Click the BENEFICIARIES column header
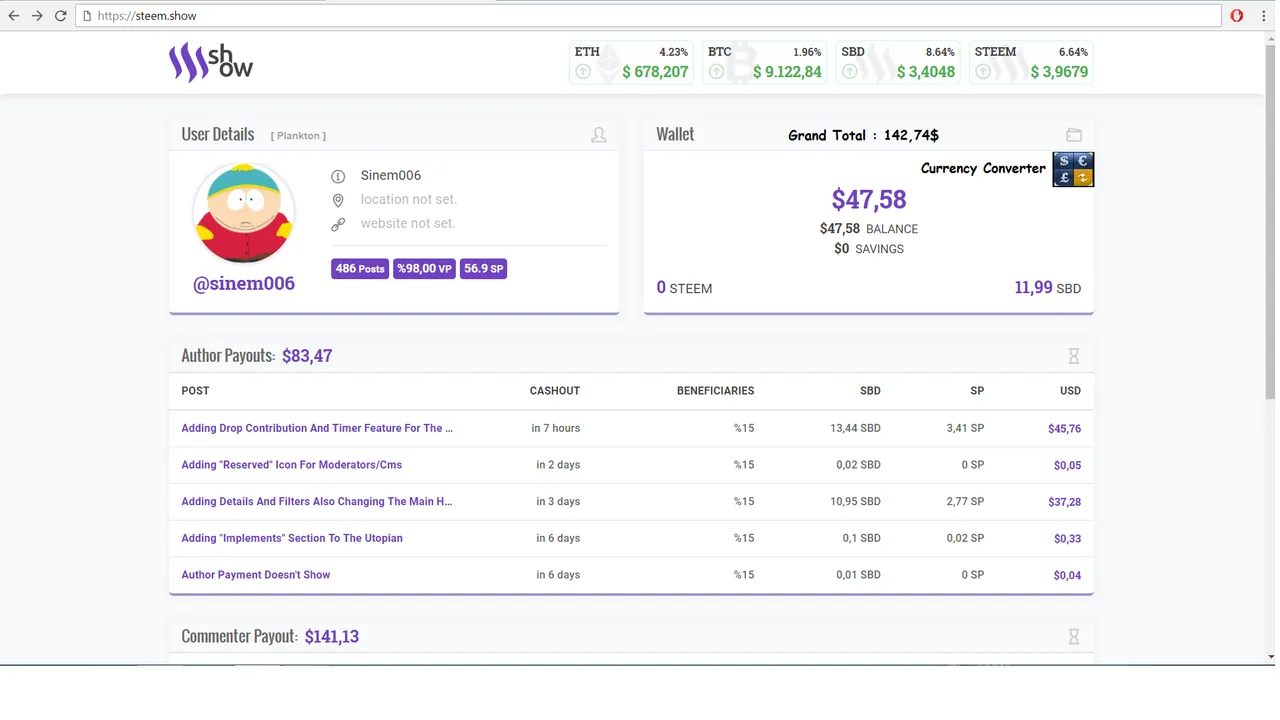The height and width of the screenshot is (720, 1280). 716,391
